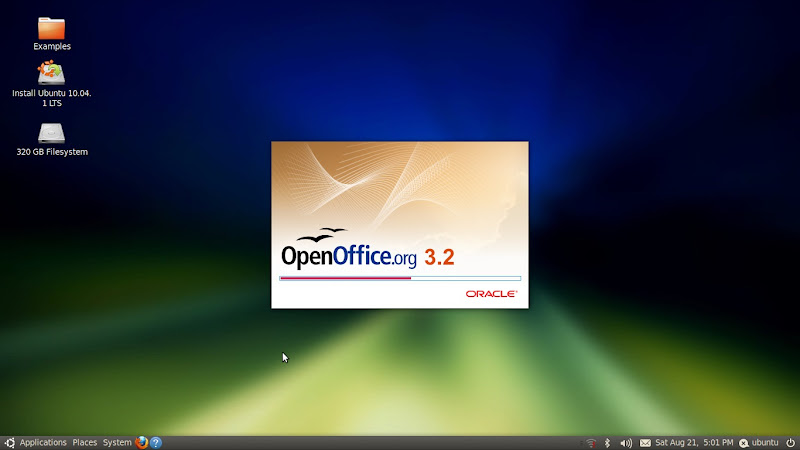Open the volume speaker indicator
Image resolution: width=800 pixels, height=450 pixels.
click(x=626, y=443)
